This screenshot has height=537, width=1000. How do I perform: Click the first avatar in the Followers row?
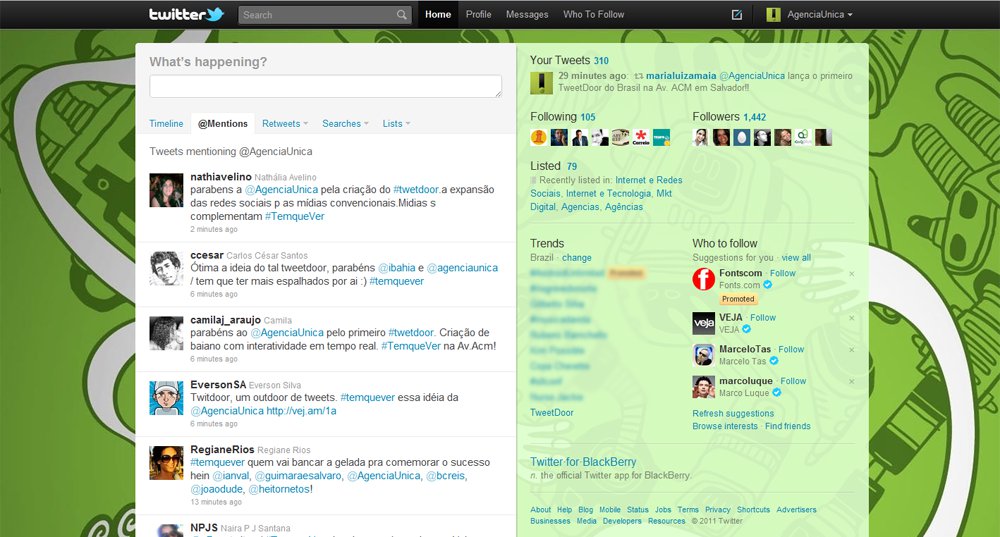pyautogui.click(x=700, y=137)
